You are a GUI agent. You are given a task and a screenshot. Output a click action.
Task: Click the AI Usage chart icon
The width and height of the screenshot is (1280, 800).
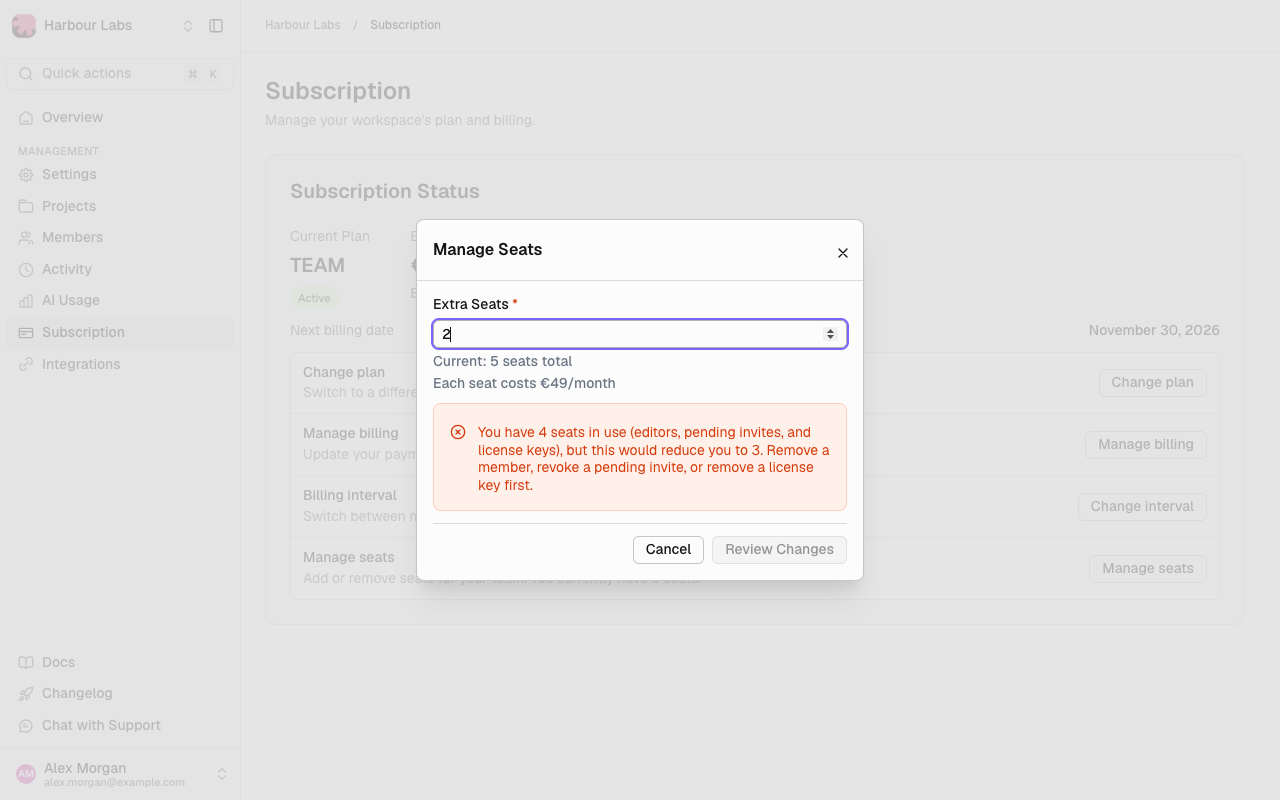click(x=26, y=301)
